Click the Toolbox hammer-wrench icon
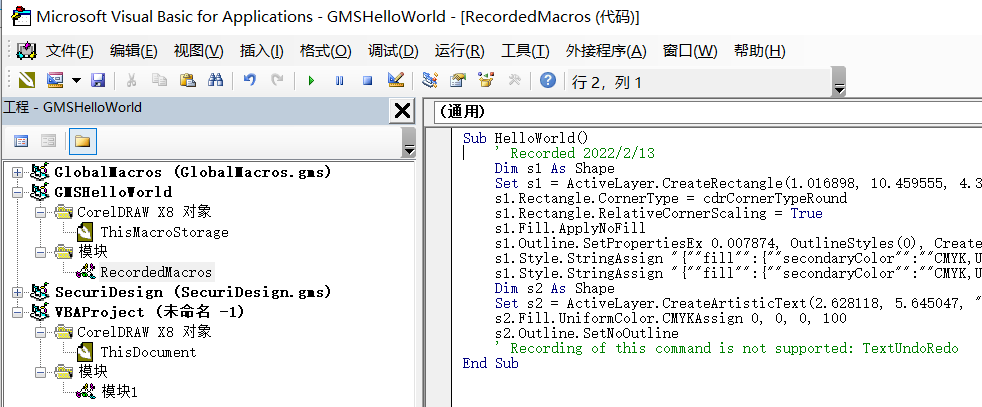This screenshot has height=407, width=982. tap(514, 80)
